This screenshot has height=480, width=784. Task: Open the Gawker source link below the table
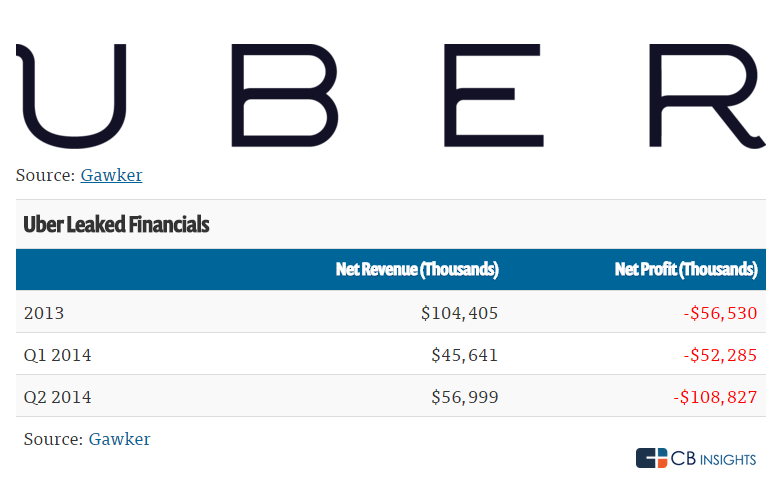[119, 438]
